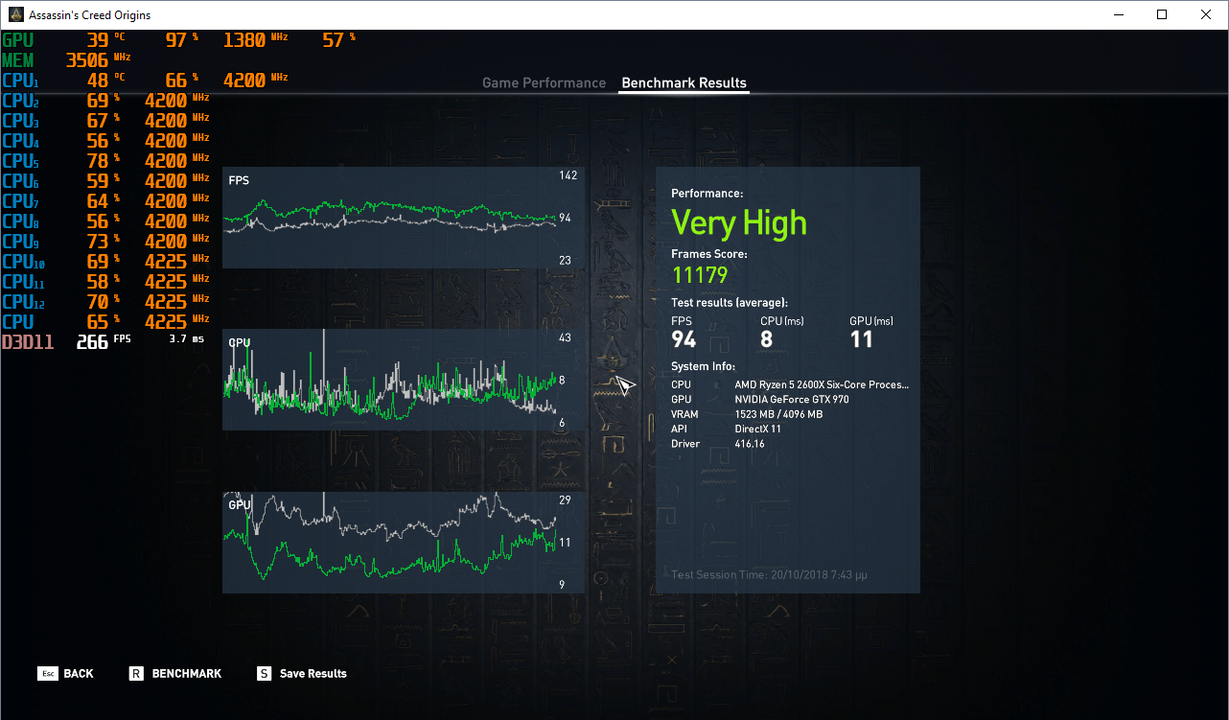Click the VRAM 1523 MB / 4096 MB value
The width and height of the screenshot is (1229, 720).
(x=778, y=414)
